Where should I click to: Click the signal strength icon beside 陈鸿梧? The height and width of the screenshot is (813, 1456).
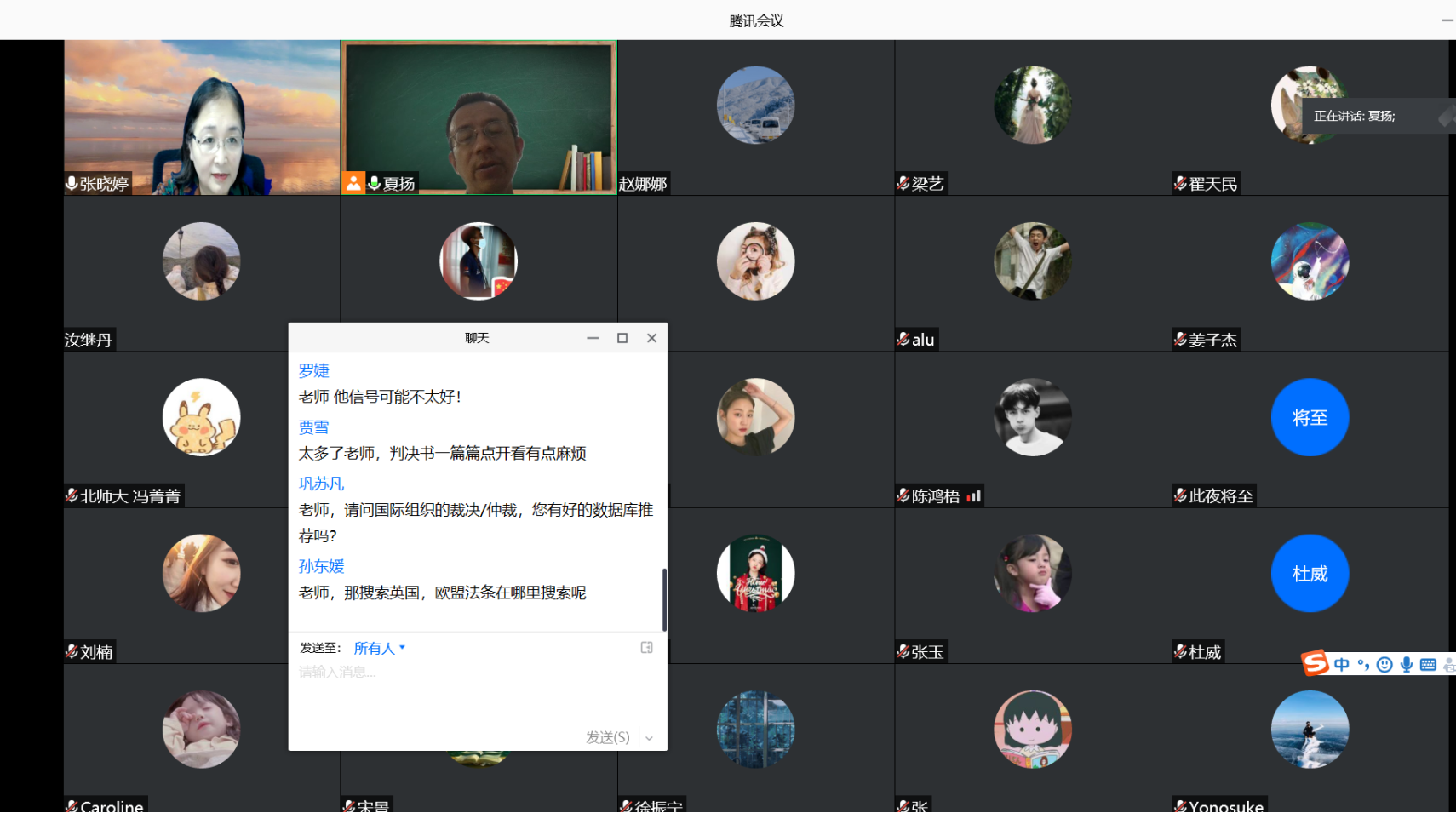(973, 495)
